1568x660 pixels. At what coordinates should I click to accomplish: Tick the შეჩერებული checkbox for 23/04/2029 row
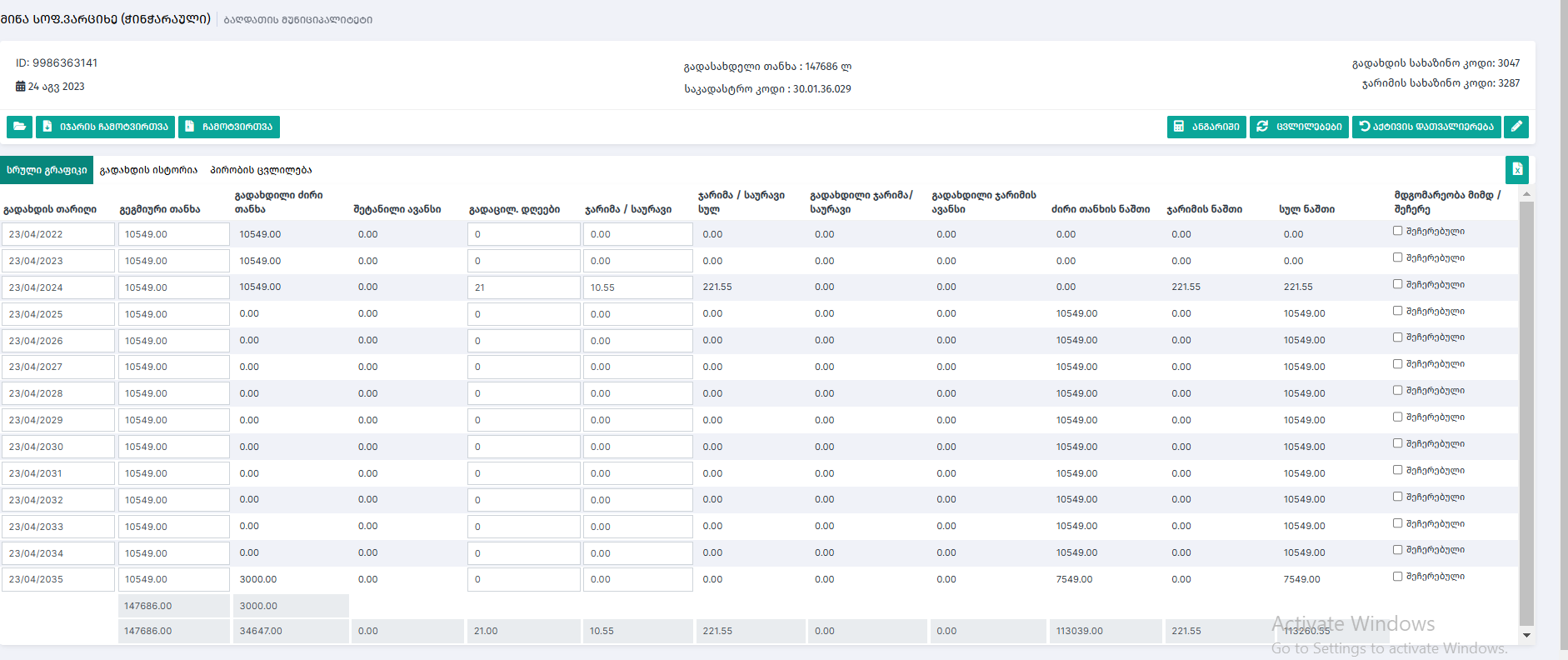(1397, 417)
